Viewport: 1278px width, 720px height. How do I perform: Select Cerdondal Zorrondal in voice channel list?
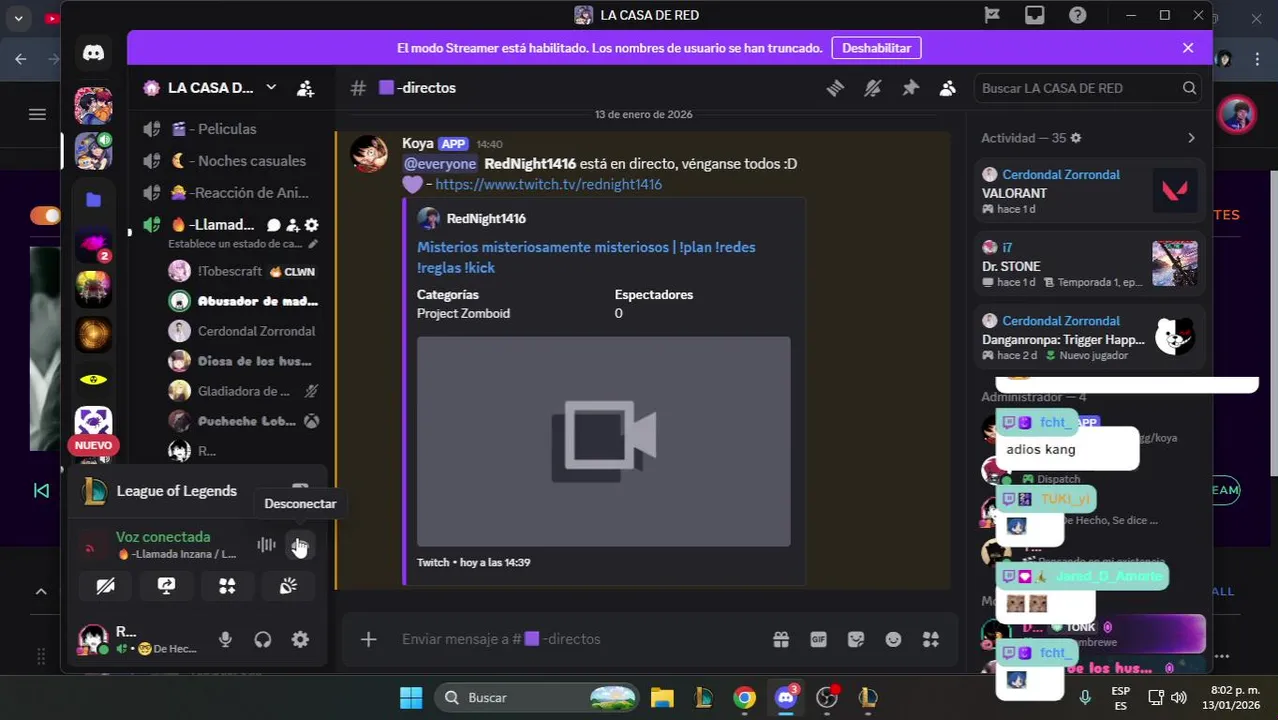pyautogui.click(x=244, y=331)
